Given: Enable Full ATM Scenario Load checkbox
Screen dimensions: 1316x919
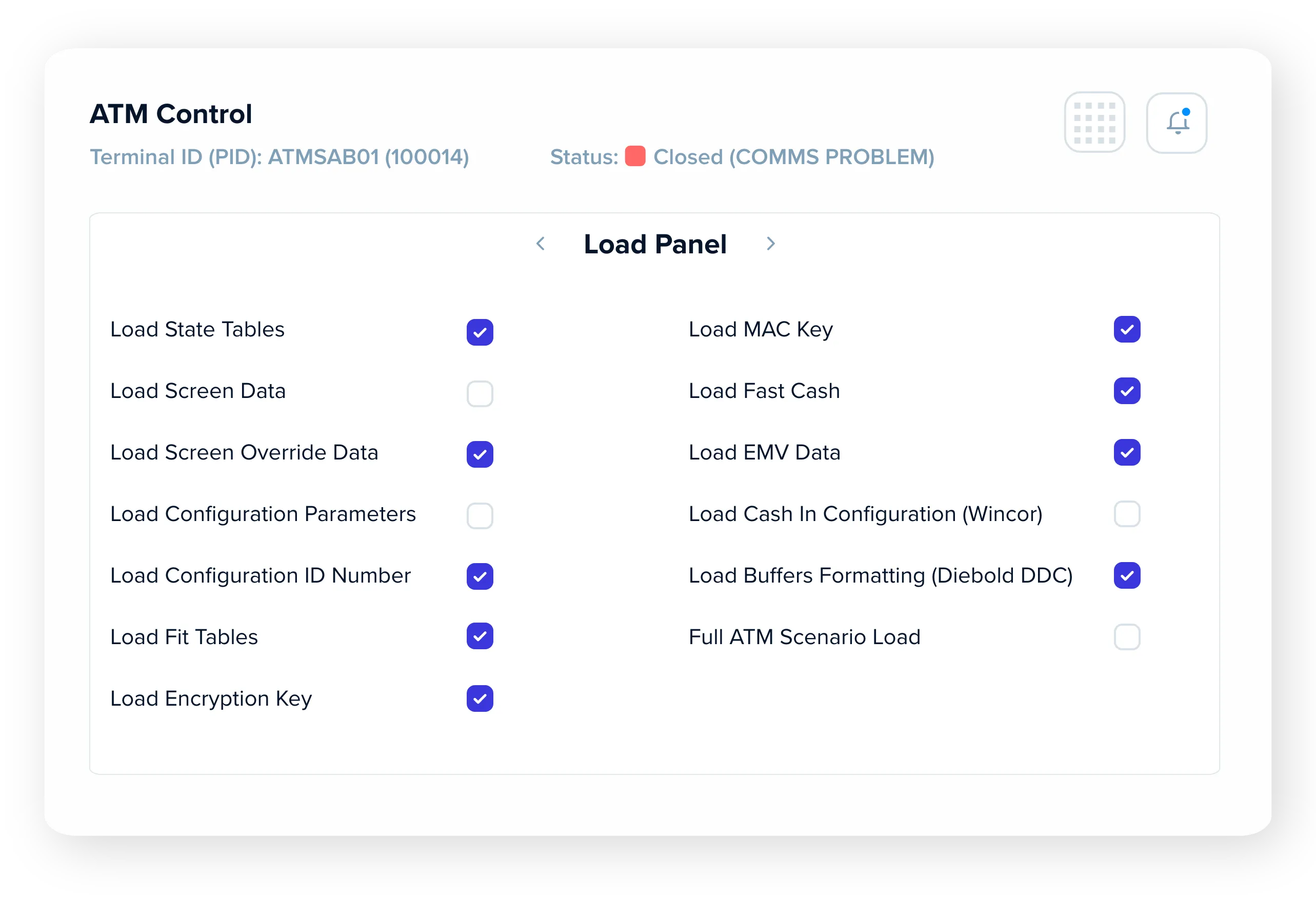Looking at the screenshot, I should click(1127, 637).
